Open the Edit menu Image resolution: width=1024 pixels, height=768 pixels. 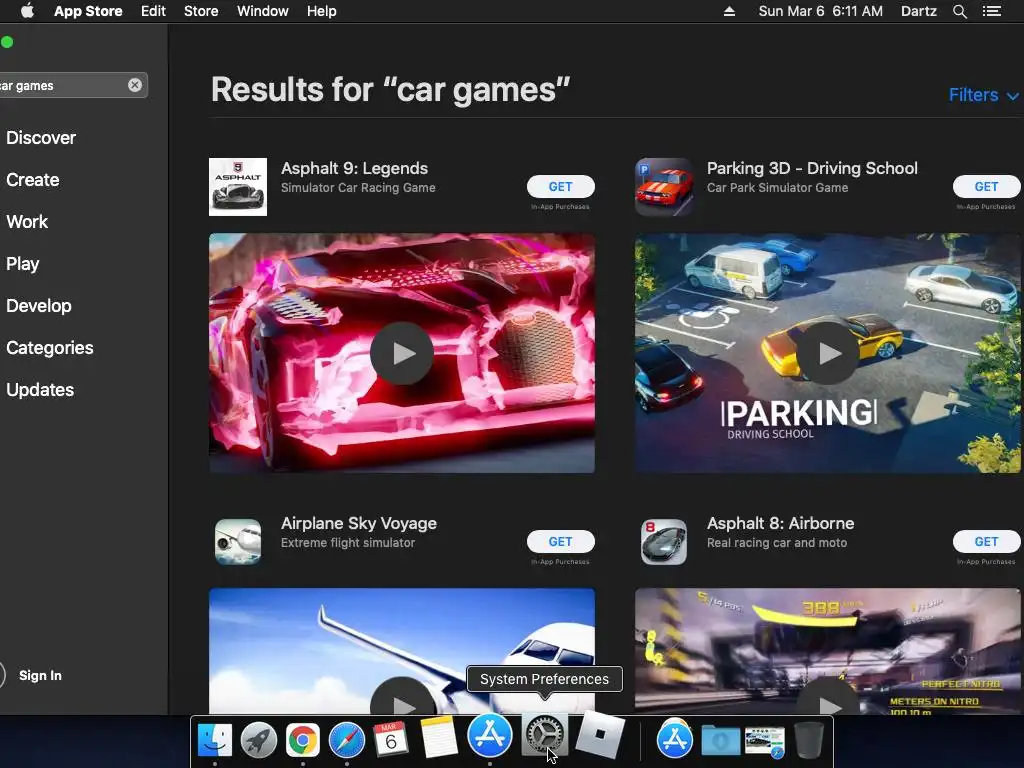coord(153,11)
